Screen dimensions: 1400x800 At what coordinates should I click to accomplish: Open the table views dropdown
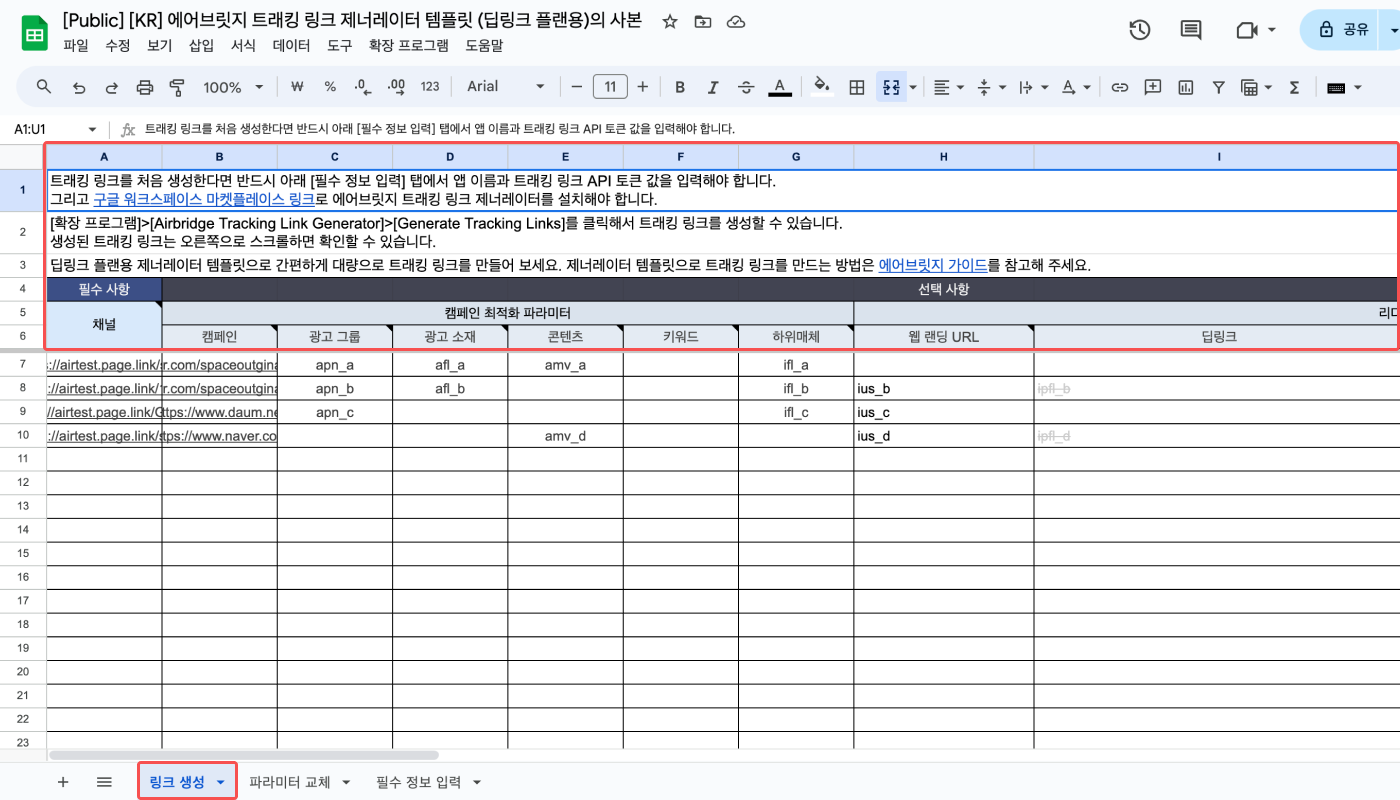1255,87
